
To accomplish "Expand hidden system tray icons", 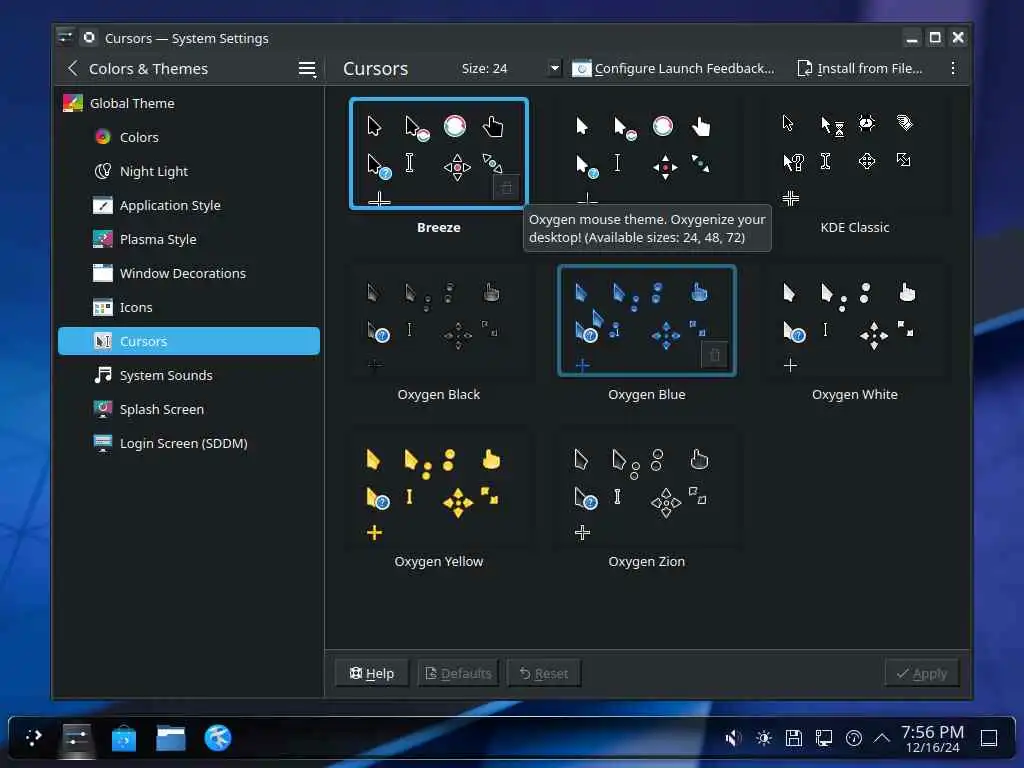I will tap(882, 738).
